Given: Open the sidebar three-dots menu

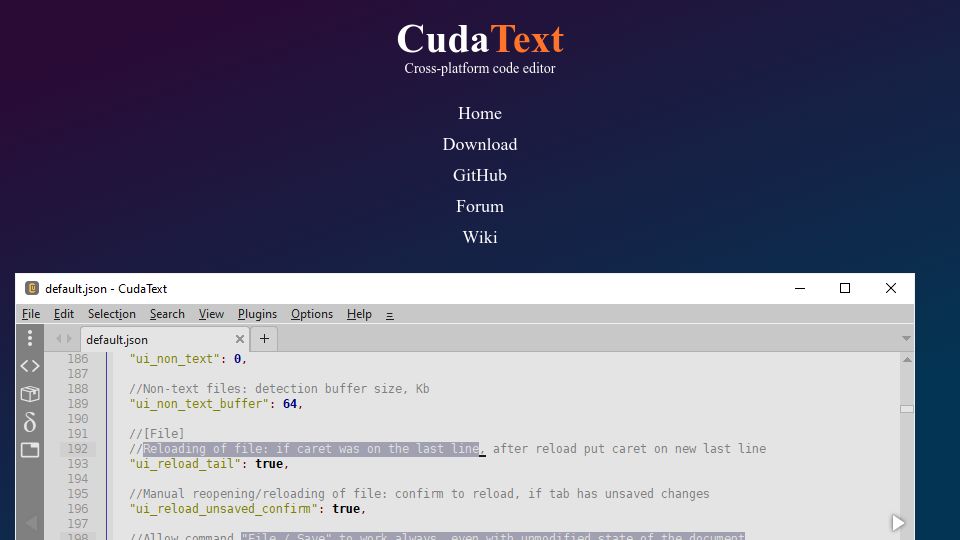Looking at the screenshot, I should tap(29, 338).
